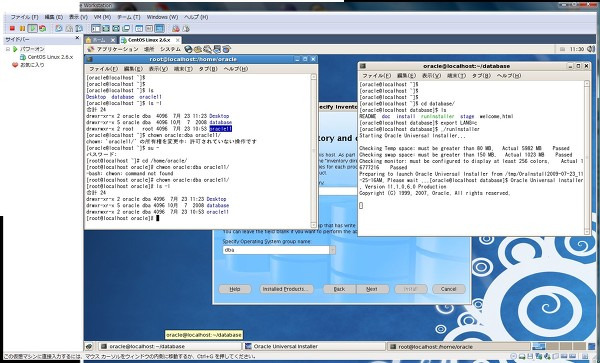
Task: Suspend the VM with the pause icon
Action: point(22,29)
